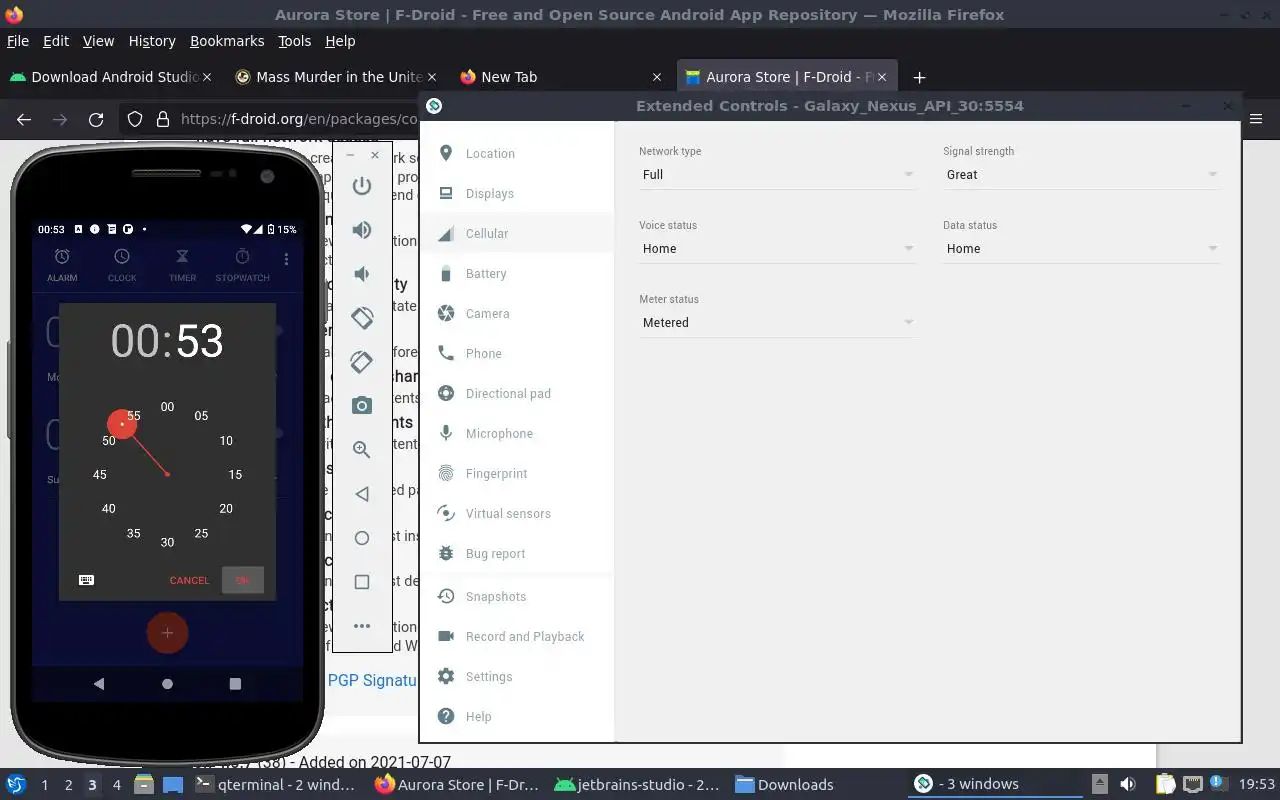Click the emulator zoom magnifier icon

point(362,450)
